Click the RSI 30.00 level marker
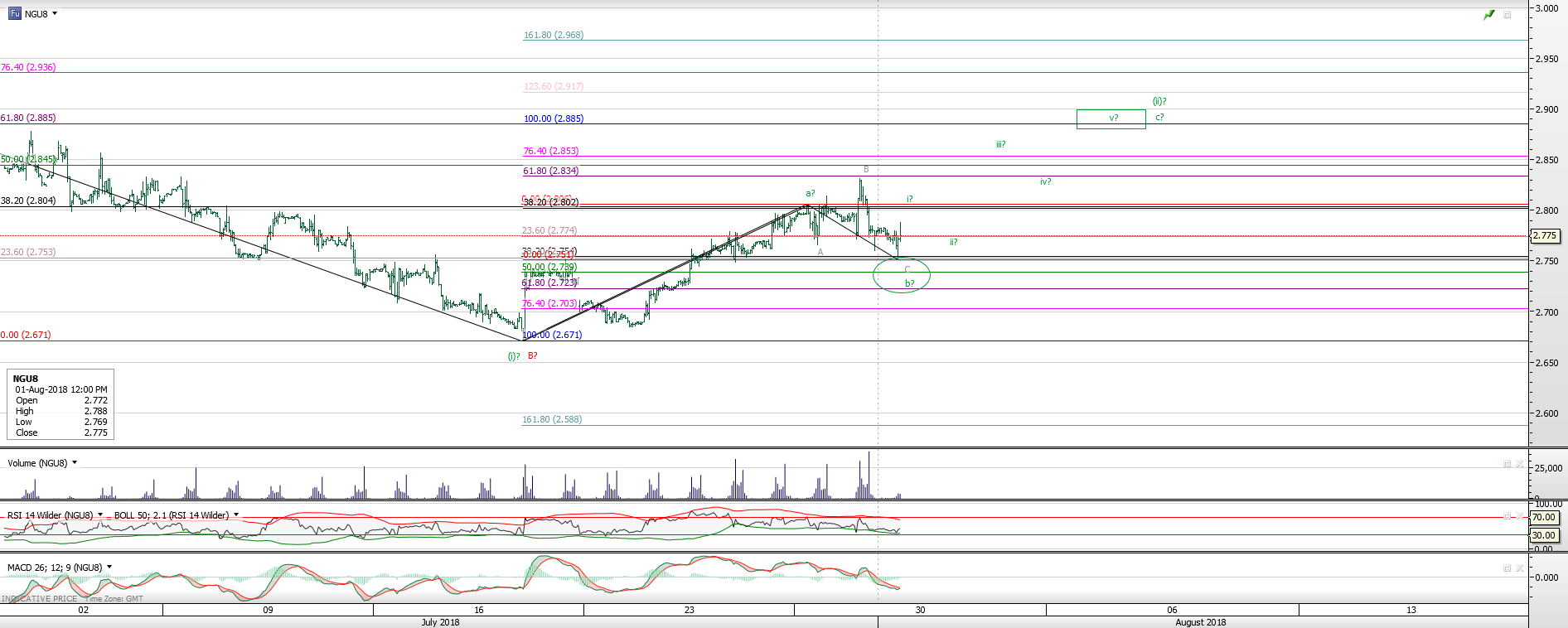1568x628 pixels. click(x=1543, y=535)
